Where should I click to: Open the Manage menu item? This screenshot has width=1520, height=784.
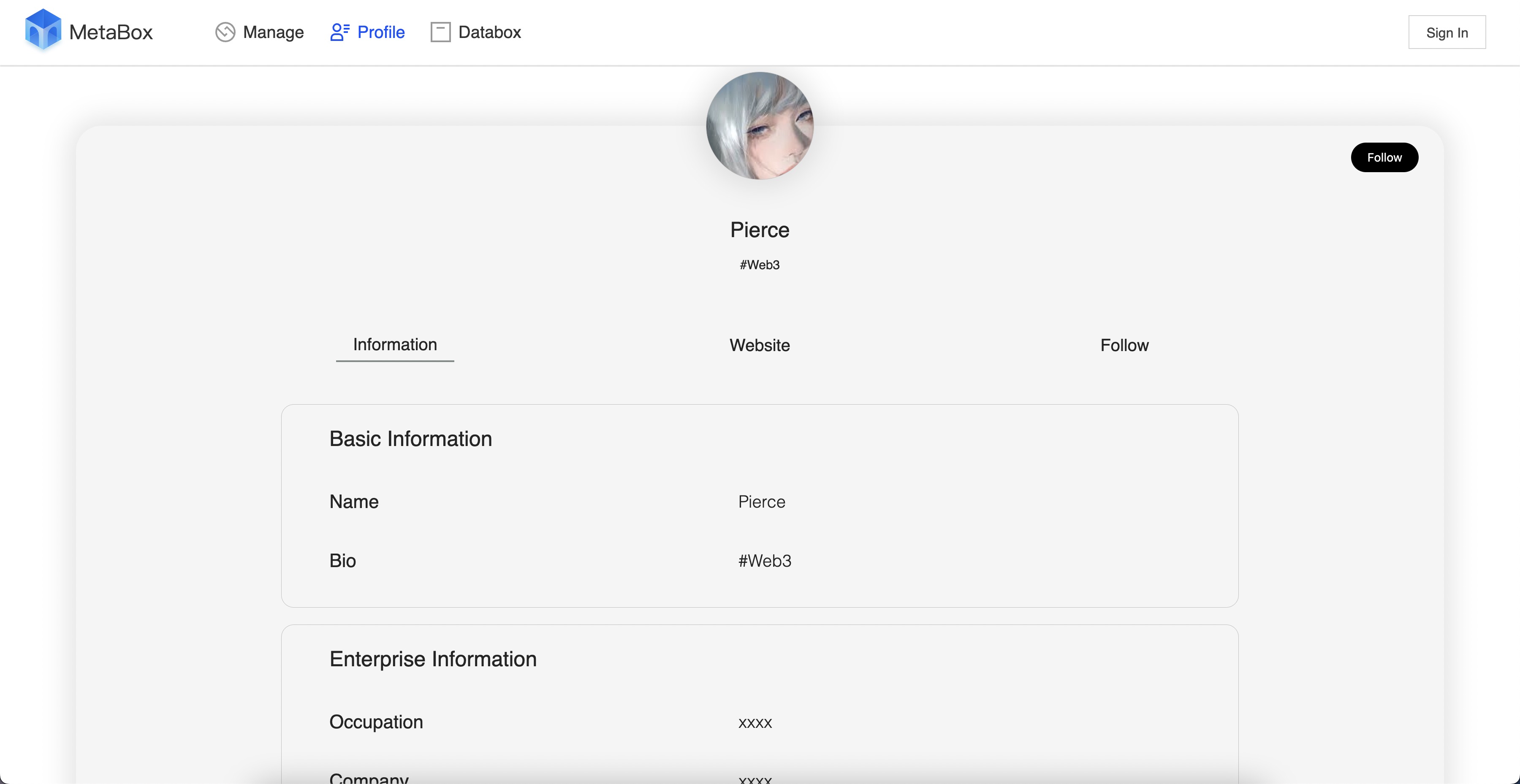273,32
